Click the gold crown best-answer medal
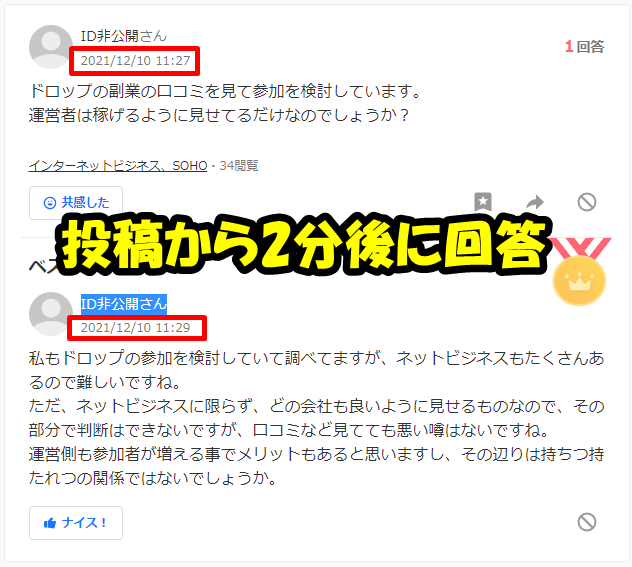The image size is (632, 567). (x=579, y=280)
